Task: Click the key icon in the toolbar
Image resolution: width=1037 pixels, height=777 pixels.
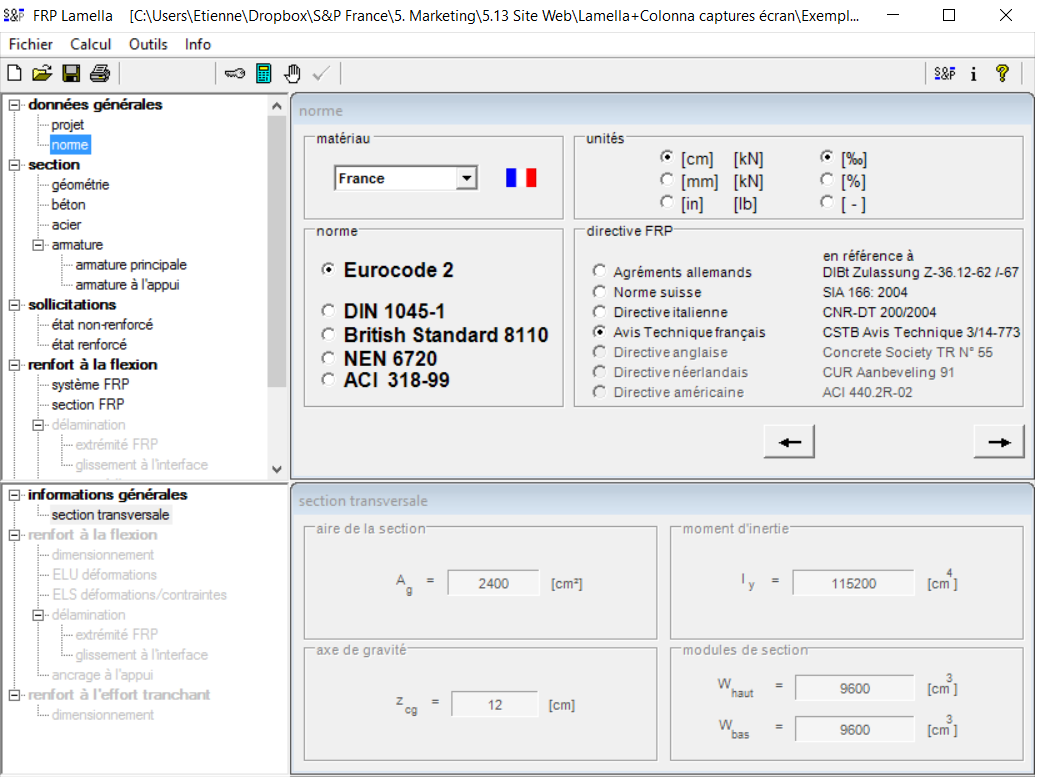Action: tap(235, 73)
